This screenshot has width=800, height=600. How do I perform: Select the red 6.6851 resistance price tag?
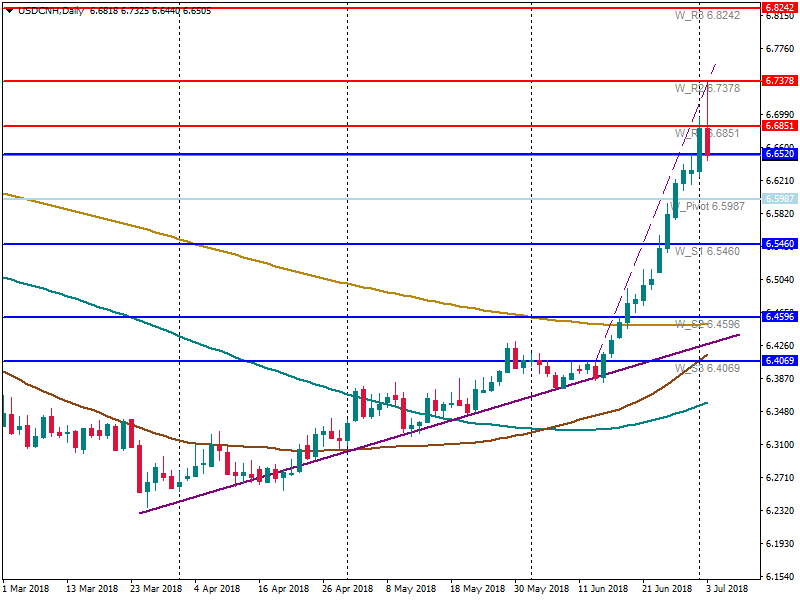click(x=778, y=126)
